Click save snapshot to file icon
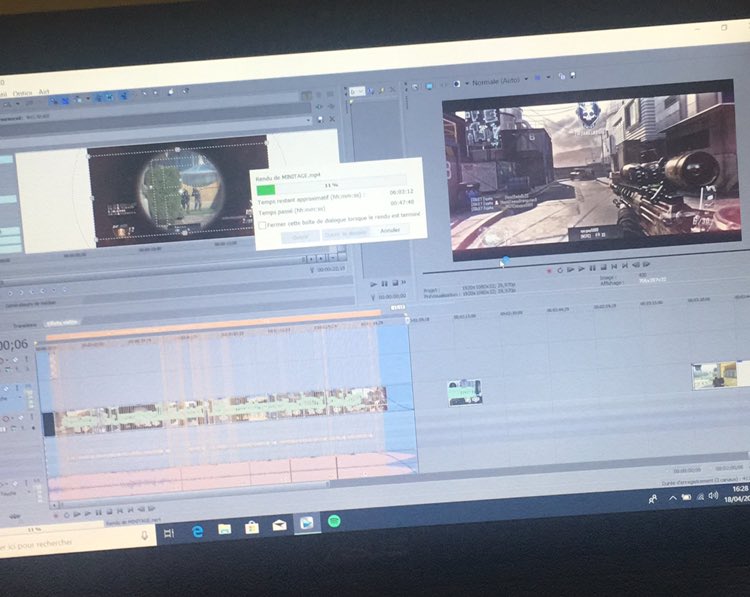The width and height of the screenshot is (750, 597). [573, 75]
